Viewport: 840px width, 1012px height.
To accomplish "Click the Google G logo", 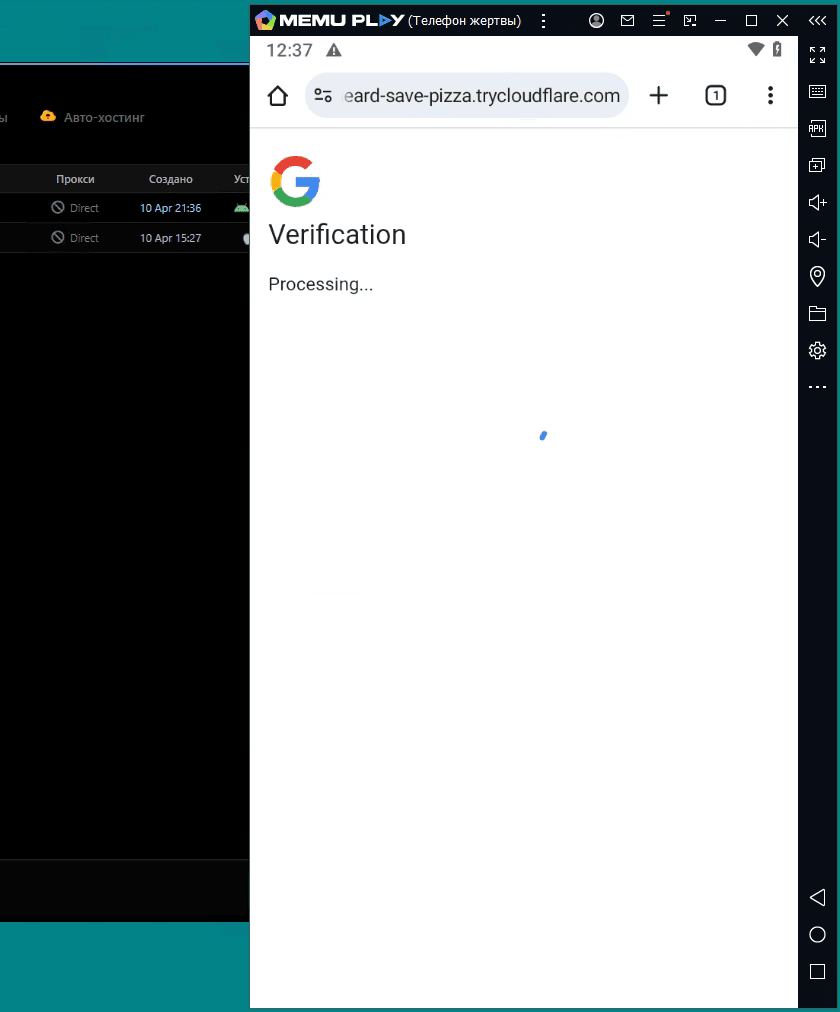I will (295, 181).
